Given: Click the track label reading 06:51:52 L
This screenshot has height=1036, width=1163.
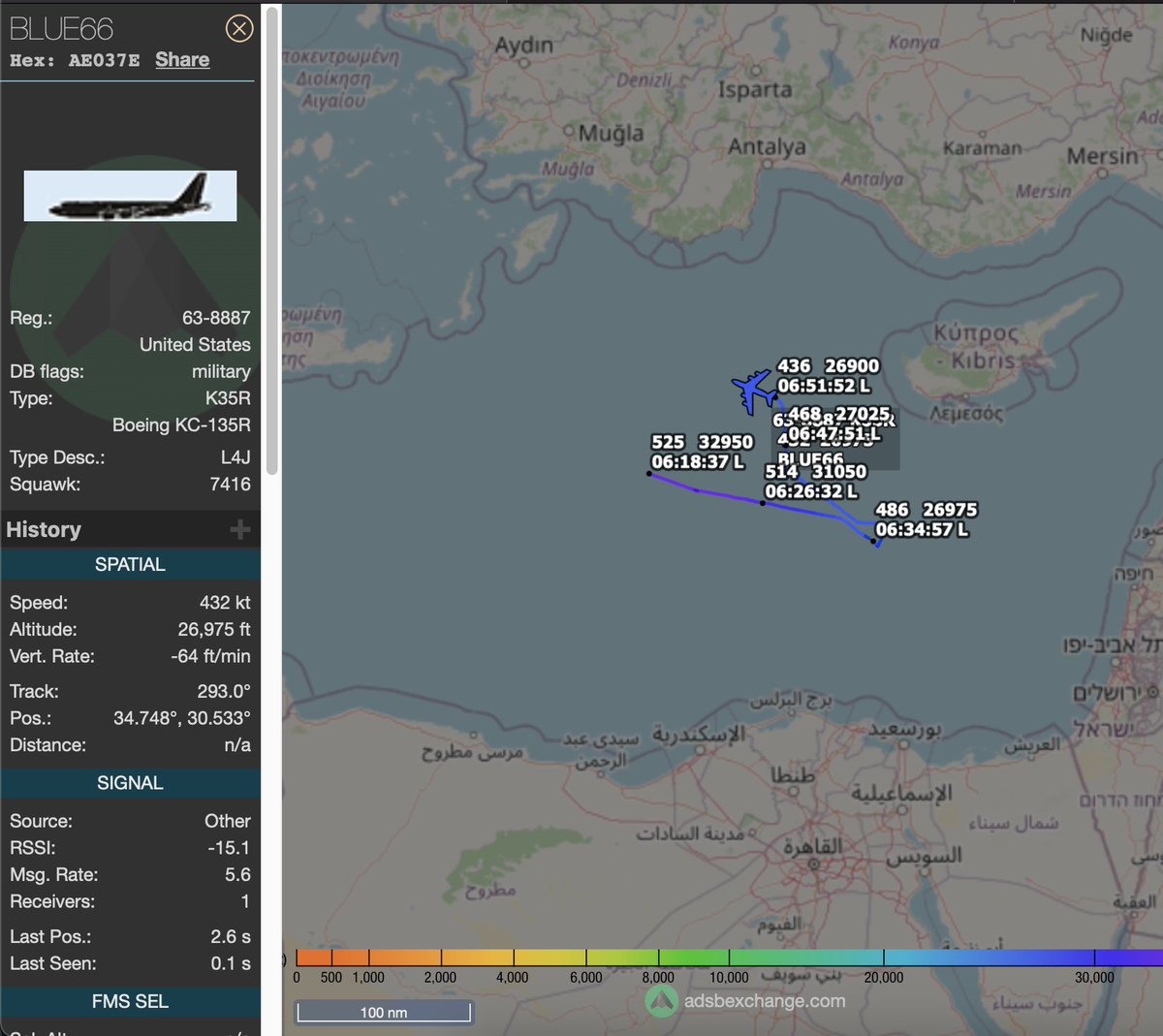Looking at the screenshot, I should (824, 386).
